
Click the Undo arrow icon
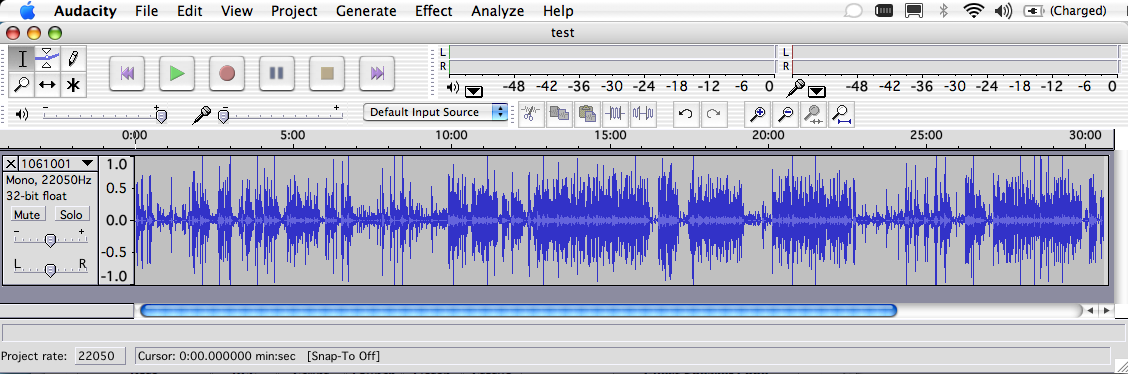click(686, 114)
